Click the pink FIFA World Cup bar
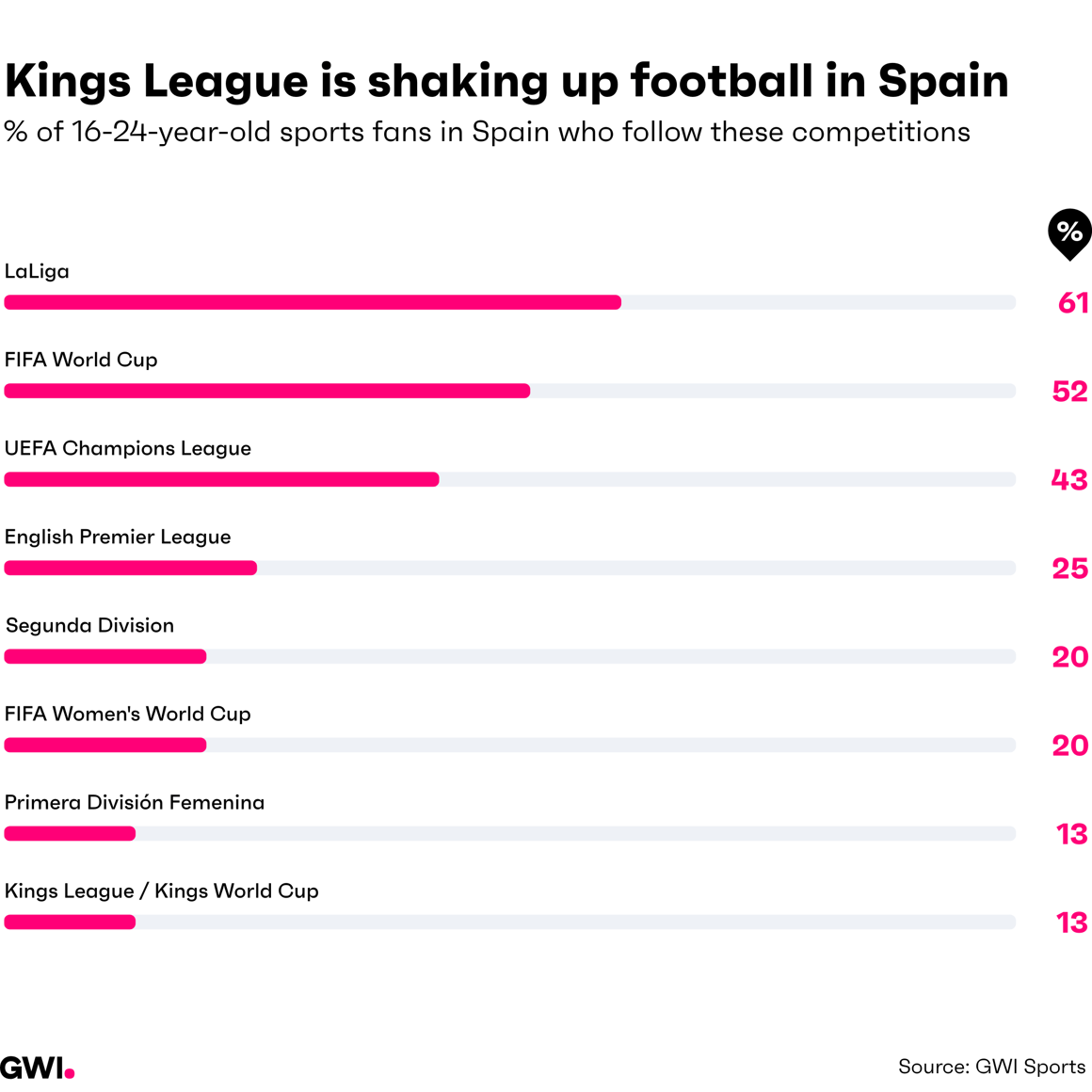 [267, 391]
